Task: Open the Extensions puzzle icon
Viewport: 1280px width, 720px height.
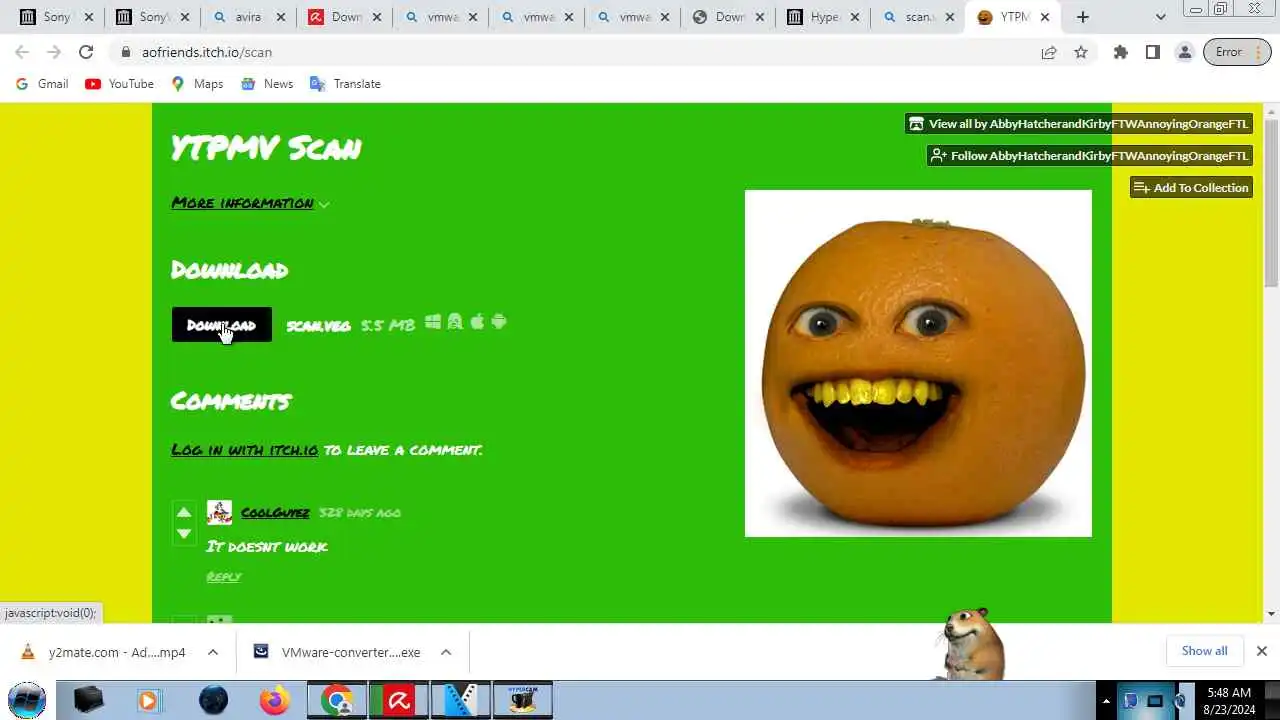Action: 1121,52
